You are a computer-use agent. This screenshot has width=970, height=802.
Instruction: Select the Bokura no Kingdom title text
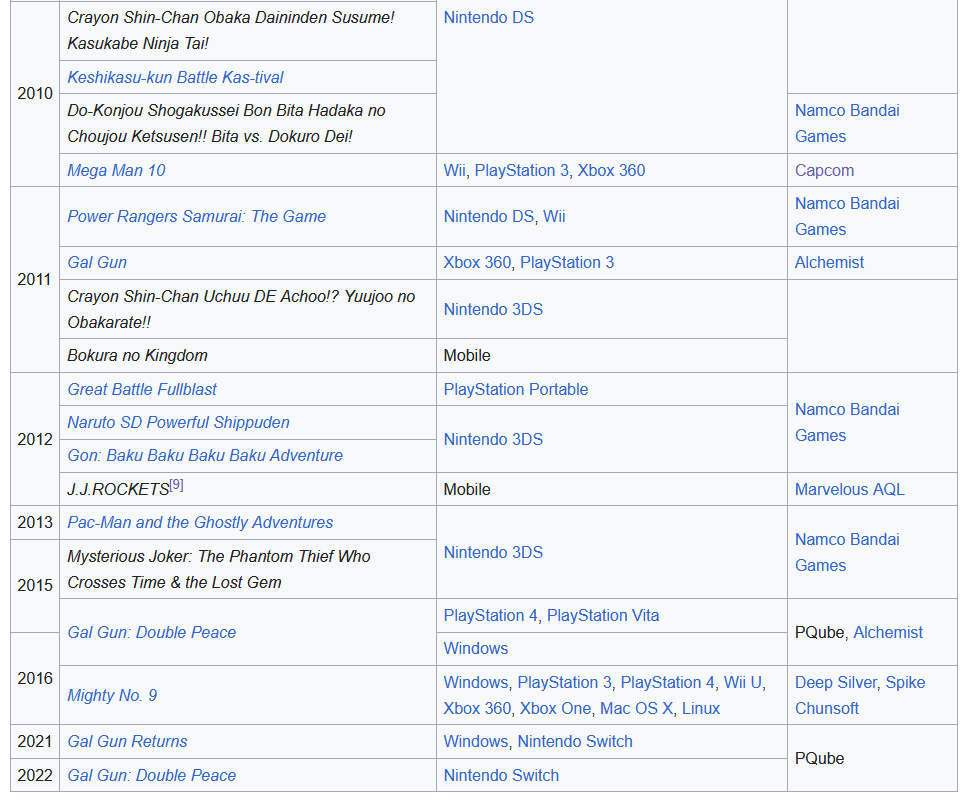(x=137, y=355)
